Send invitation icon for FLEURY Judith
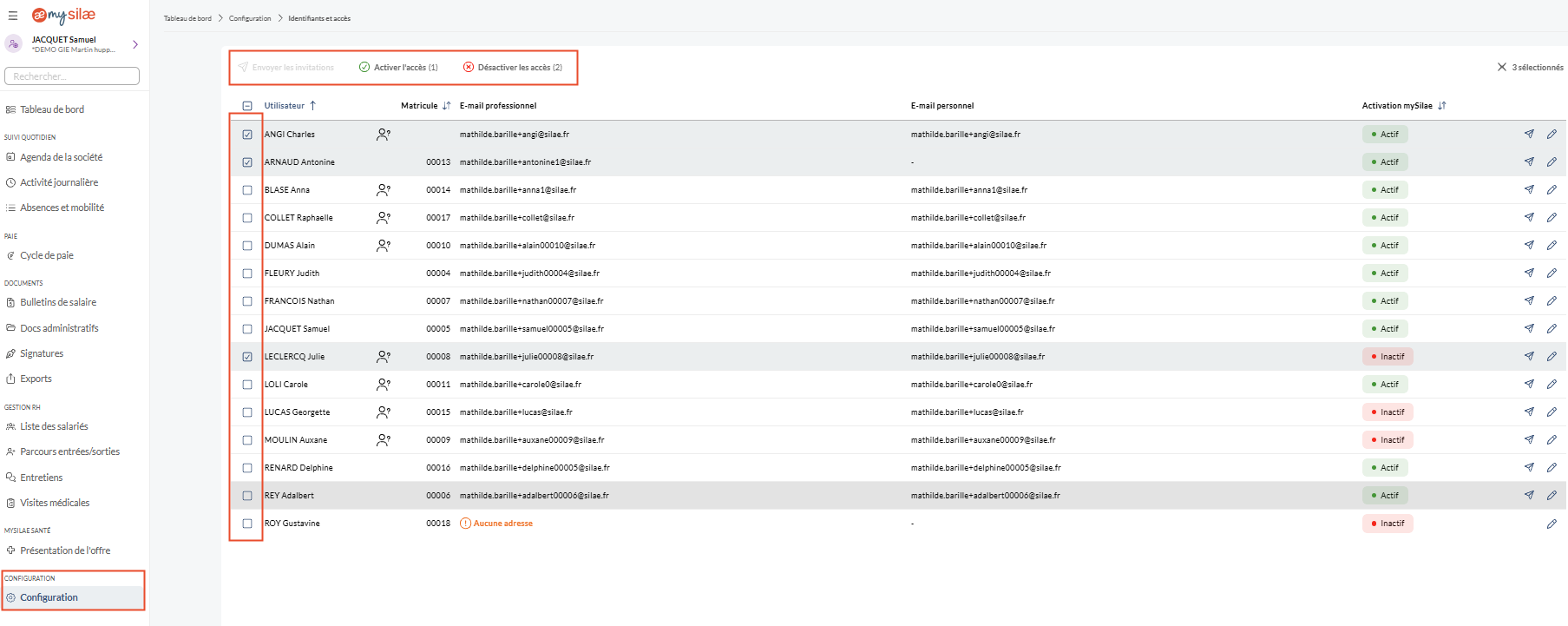The width and height of the screenshot is (1568, 626). [x=1529, y=273]
